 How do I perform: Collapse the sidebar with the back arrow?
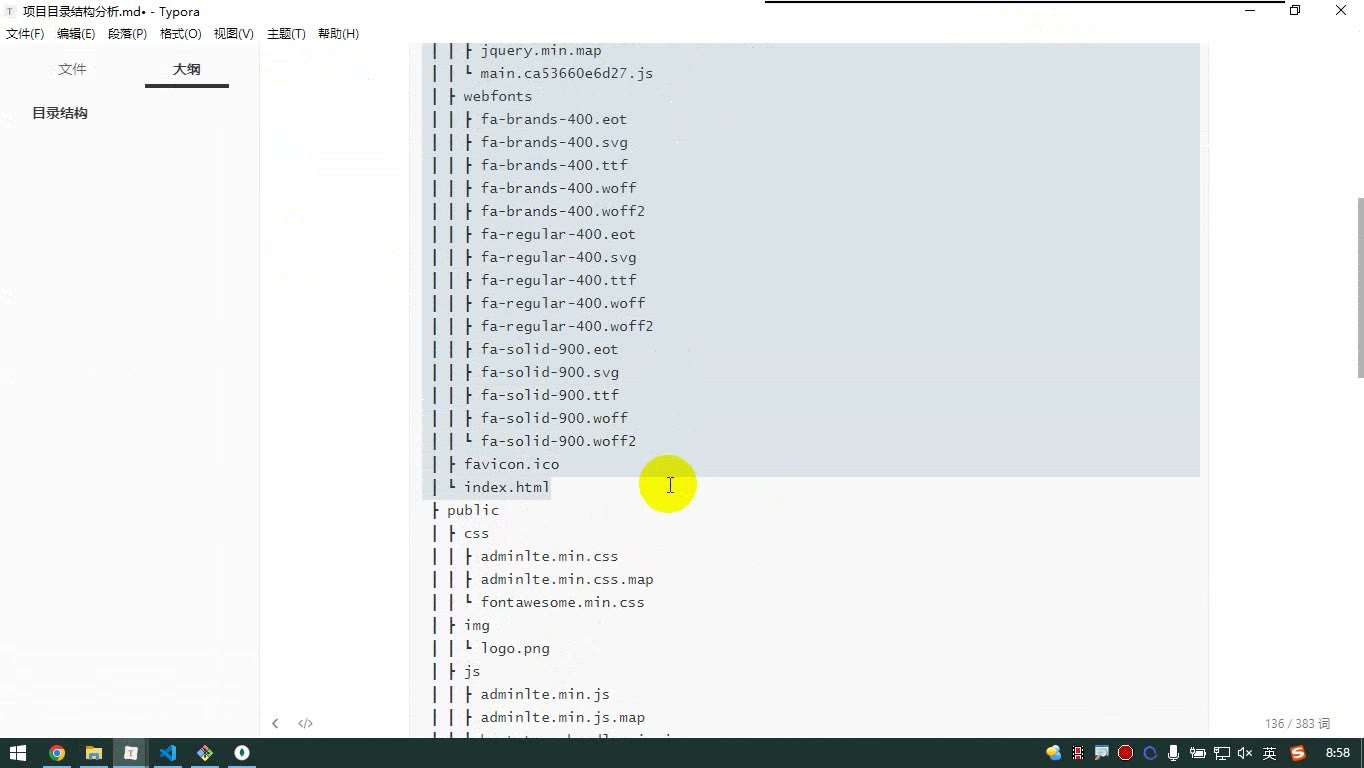(x=275, y=723)
